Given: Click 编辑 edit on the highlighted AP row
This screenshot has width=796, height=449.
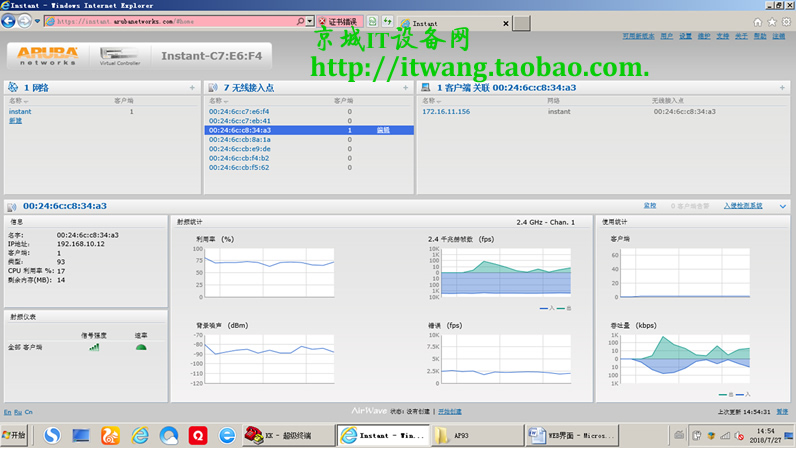Looking at the screenshot, I should pos(383,130).
